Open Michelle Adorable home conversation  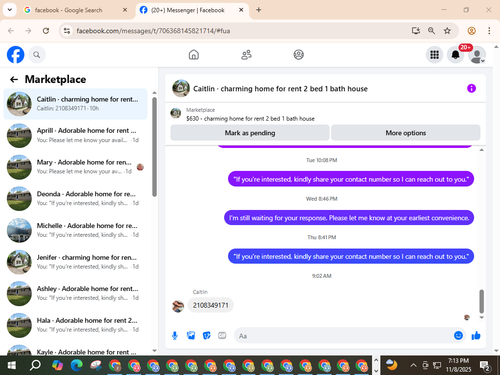tap(75, 230)
